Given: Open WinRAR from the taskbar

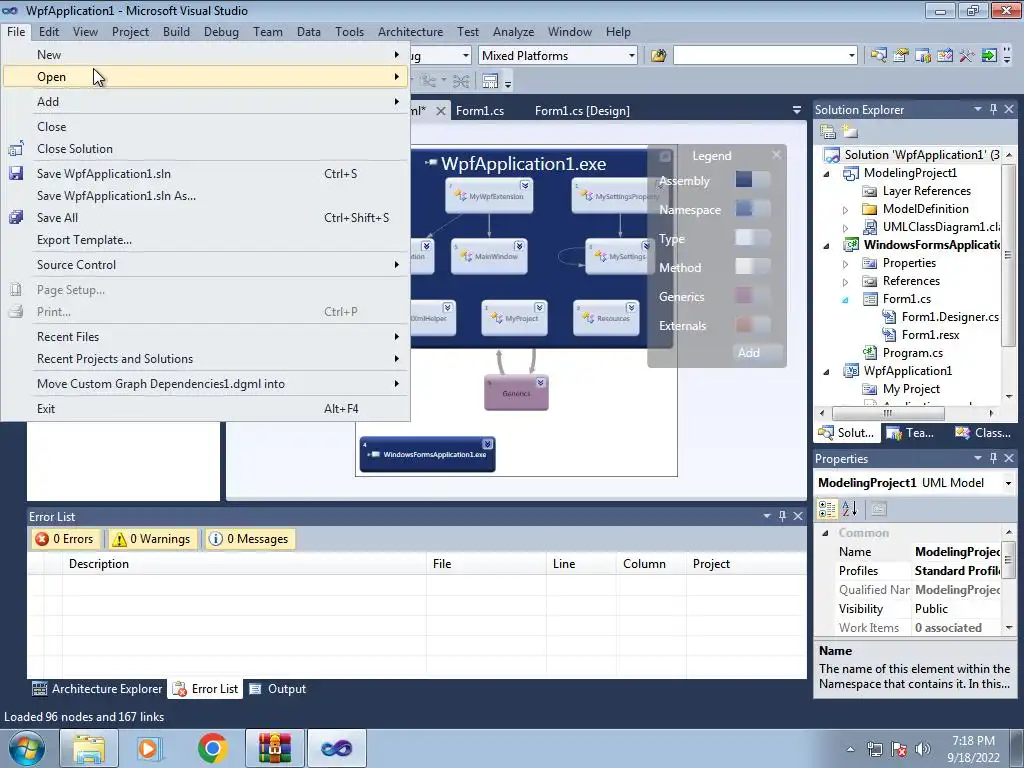Looking at the screenshot, I should point(275,748).
